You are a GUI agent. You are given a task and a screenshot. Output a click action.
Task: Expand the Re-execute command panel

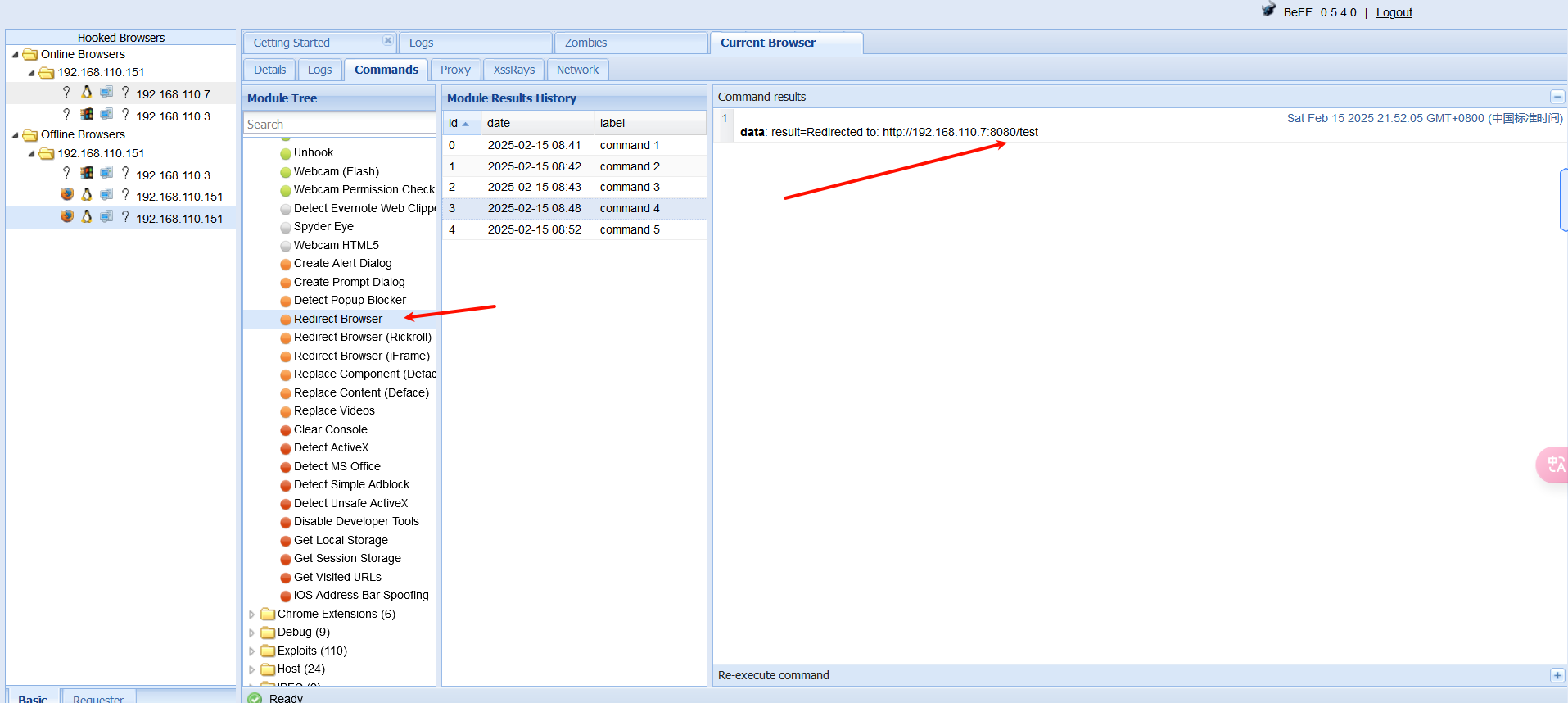[x=1557, y=675]
